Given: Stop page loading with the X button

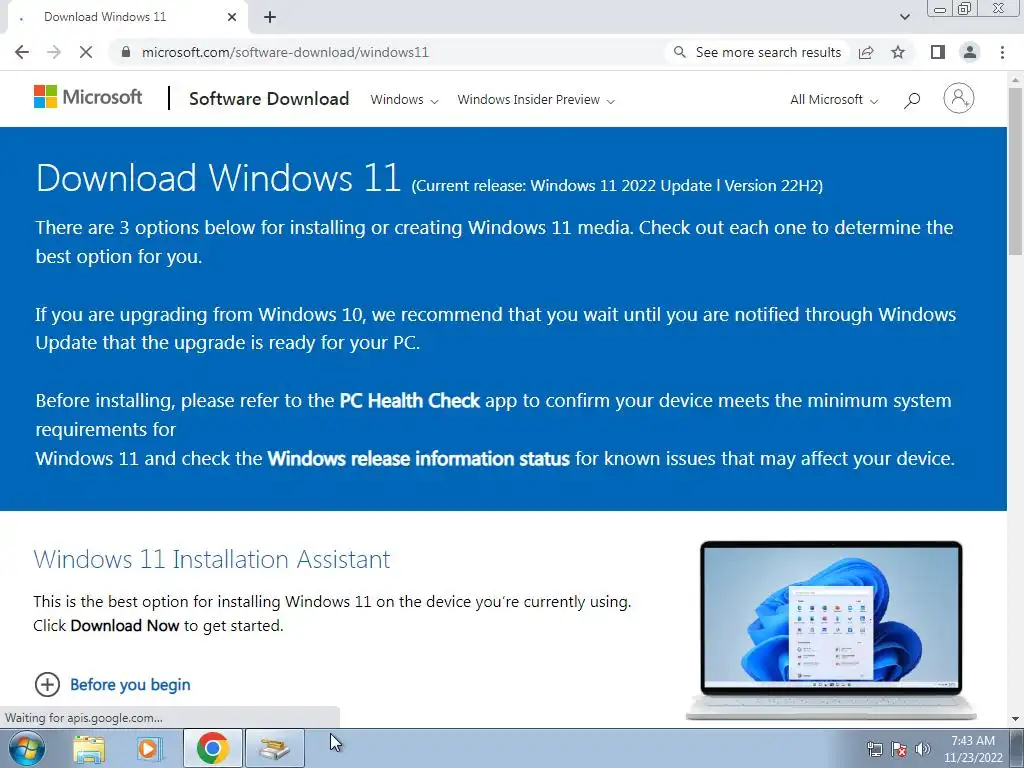Looking at the screenshot, I should [x=86, y=52].
